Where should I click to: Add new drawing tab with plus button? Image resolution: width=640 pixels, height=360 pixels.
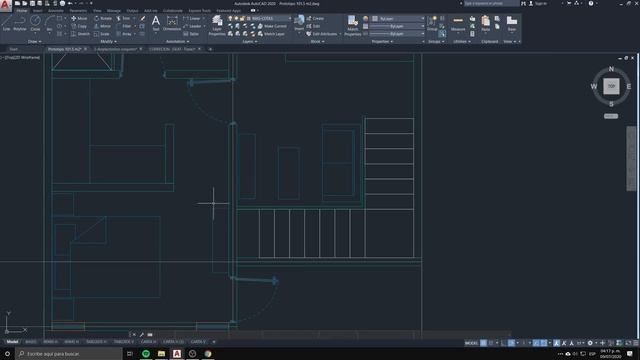click(x=210, y=49)
